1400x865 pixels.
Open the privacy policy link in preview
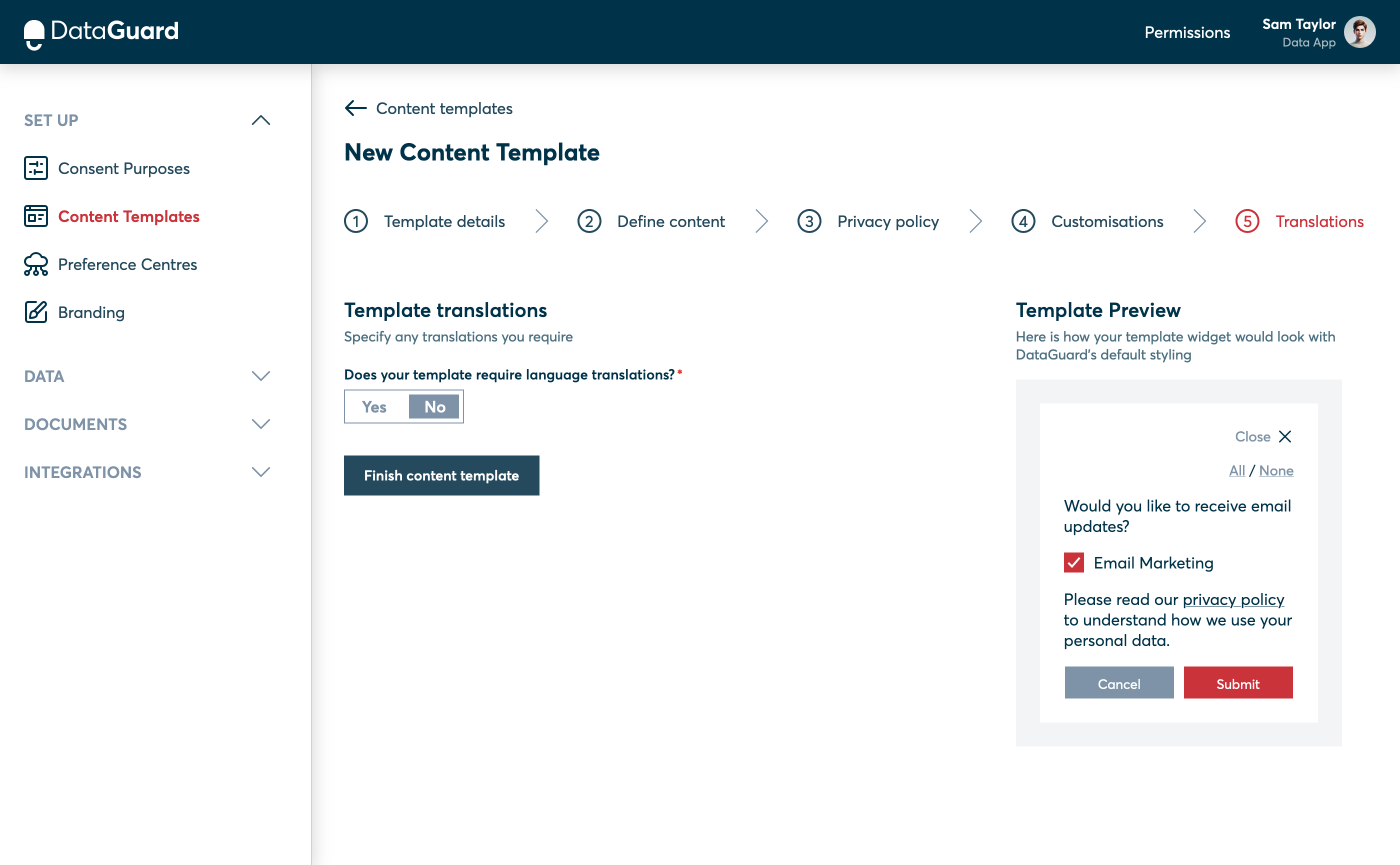click(1233, 599)
